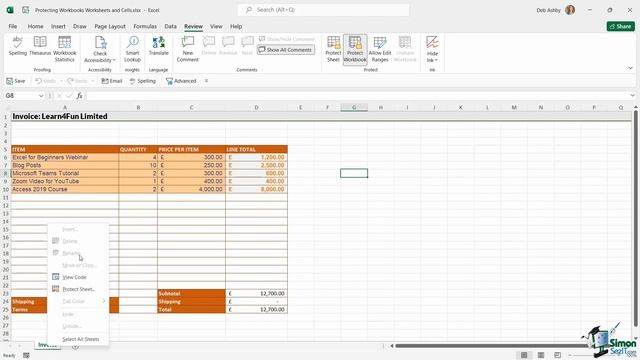Screen dimensions: 640x360
Task: Open Workbook Statistics
Action: tap(64, 49)
